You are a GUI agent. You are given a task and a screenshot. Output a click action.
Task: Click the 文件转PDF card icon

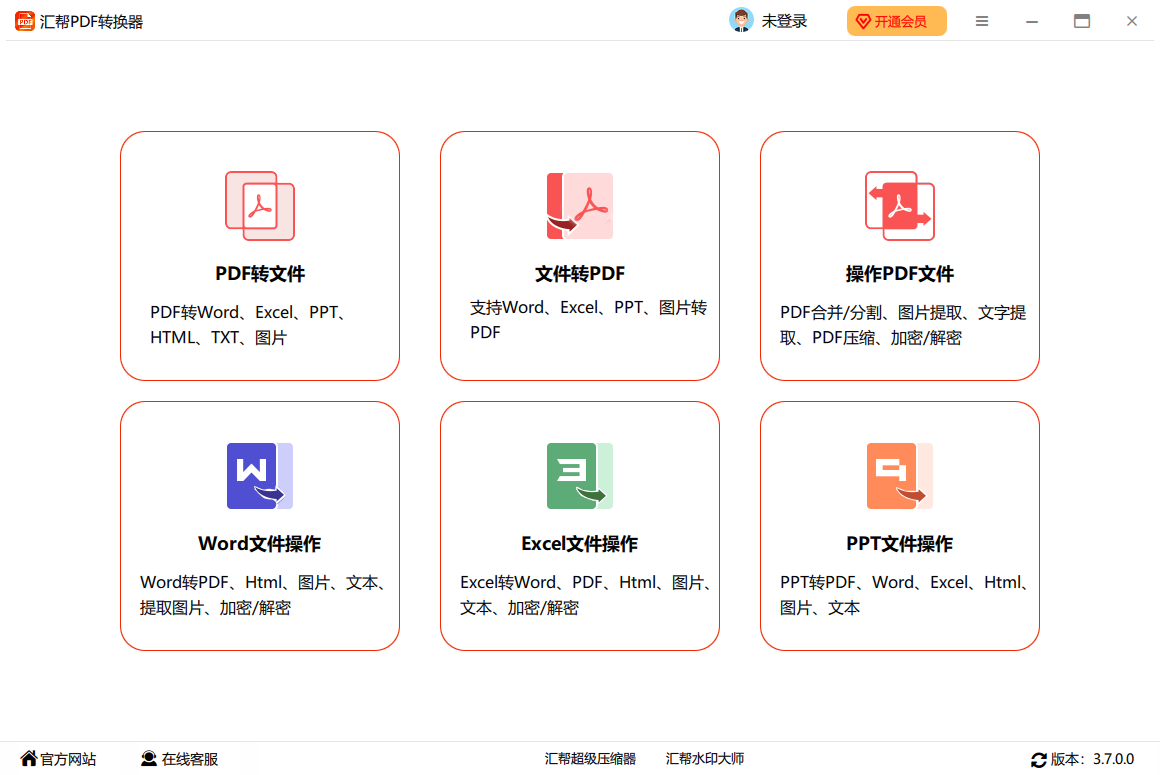tap(580, 206)
